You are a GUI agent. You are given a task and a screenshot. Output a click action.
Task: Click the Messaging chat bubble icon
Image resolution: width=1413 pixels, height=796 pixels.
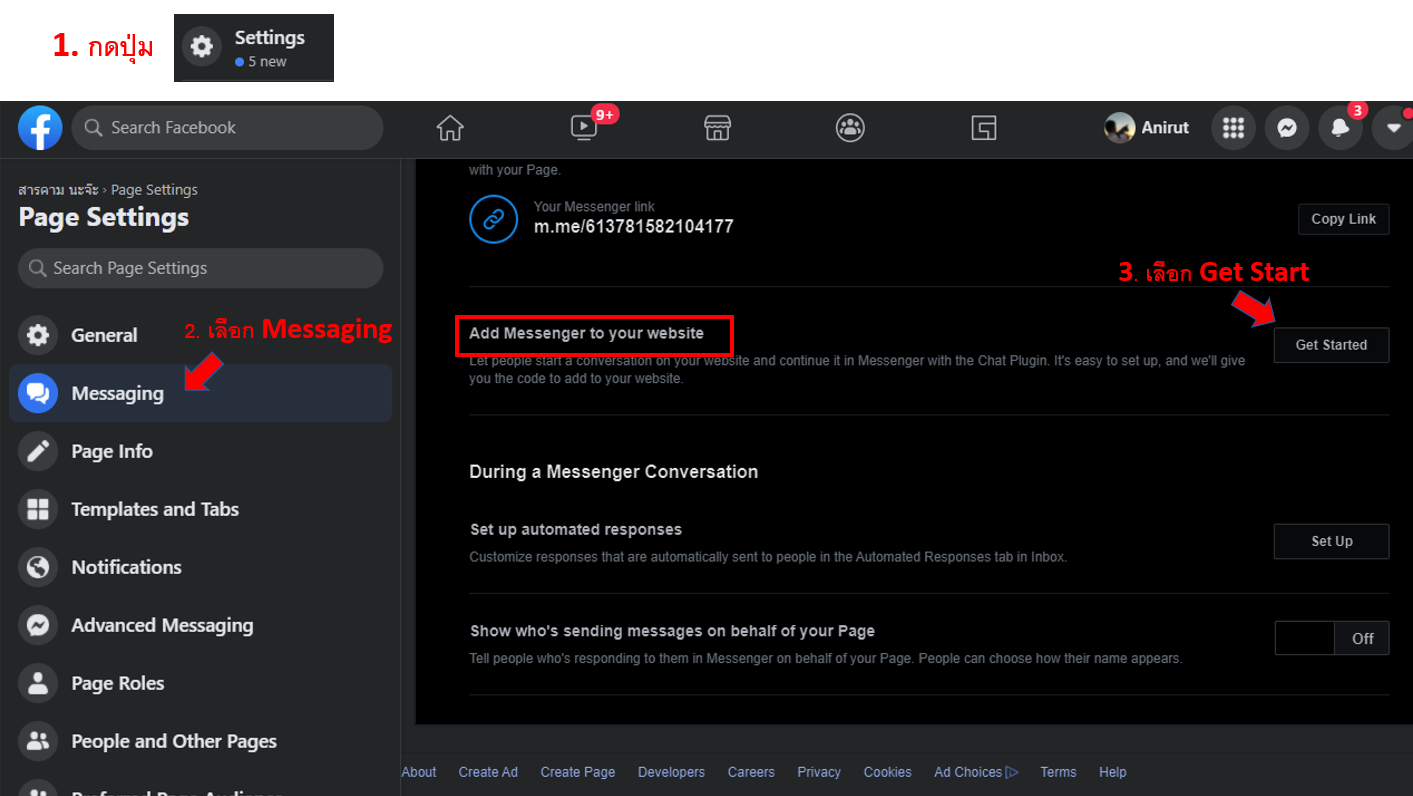pyautogui.click(x=38, y=393)
